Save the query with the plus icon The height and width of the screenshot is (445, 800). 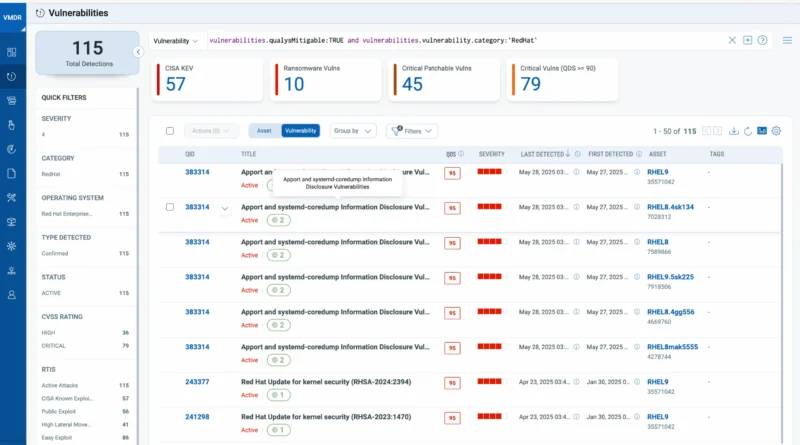747,40
